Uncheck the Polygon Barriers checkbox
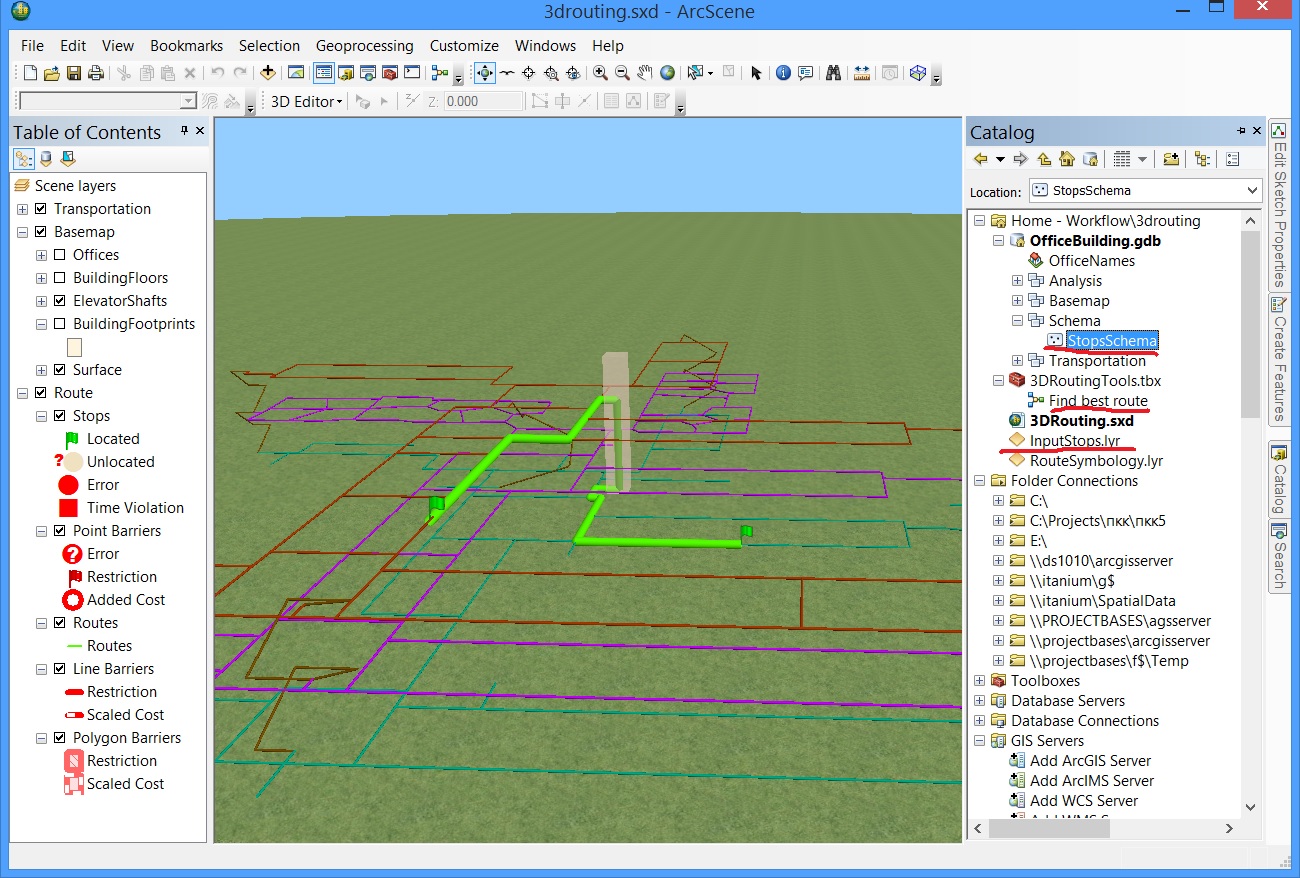 pos(60,738)
